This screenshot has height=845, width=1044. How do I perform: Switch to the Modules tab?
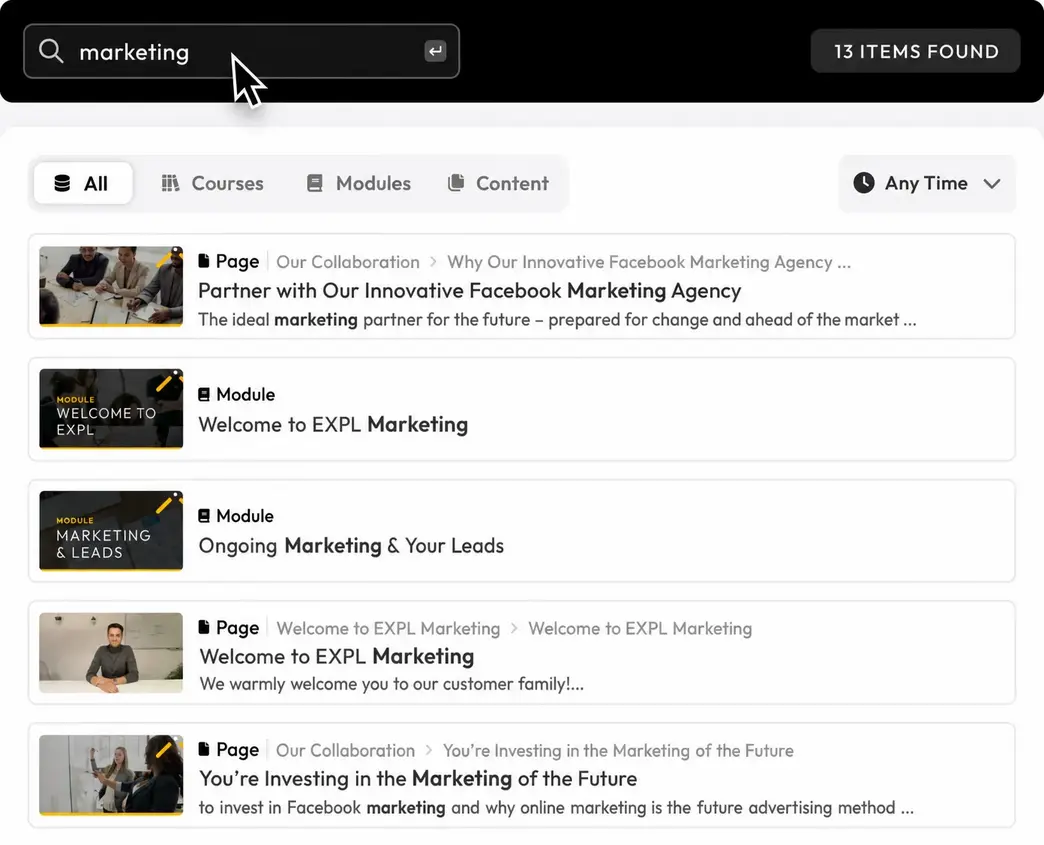click(359, 183)
